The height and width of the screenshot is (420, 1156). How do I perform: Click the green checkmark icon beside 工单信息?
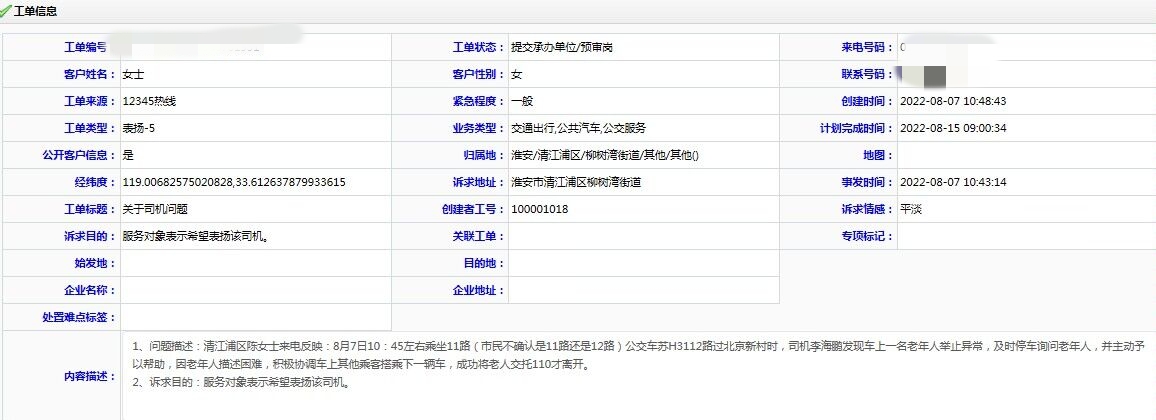coord(6,12)
